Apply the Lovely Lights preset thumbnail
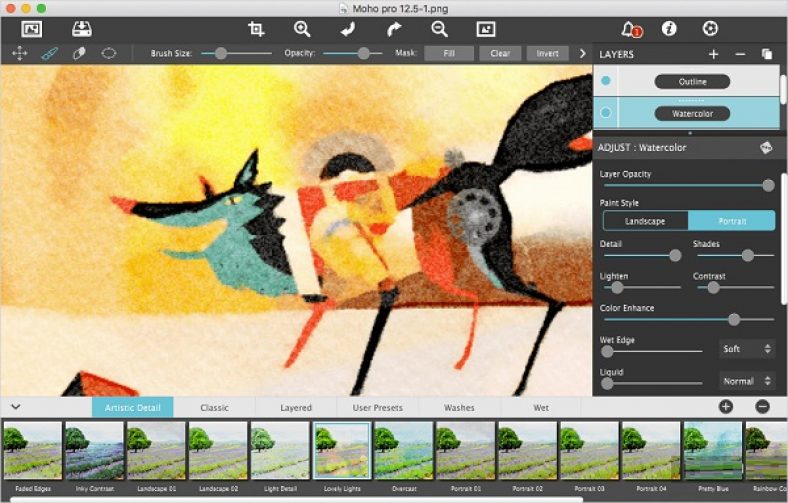 (342, 450)
